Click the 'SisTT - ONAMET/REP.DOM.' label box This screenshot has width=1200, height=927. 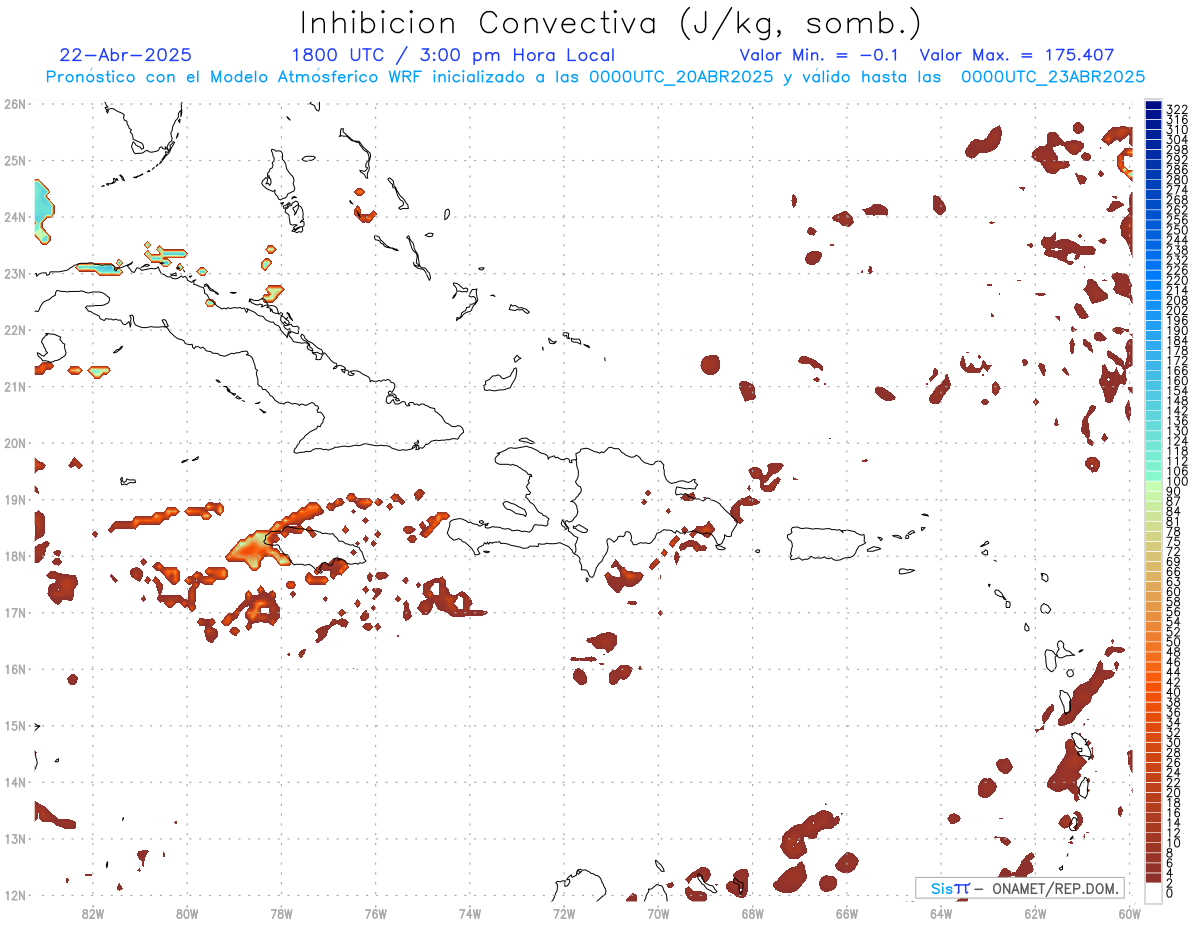[x=1019, y=888]
